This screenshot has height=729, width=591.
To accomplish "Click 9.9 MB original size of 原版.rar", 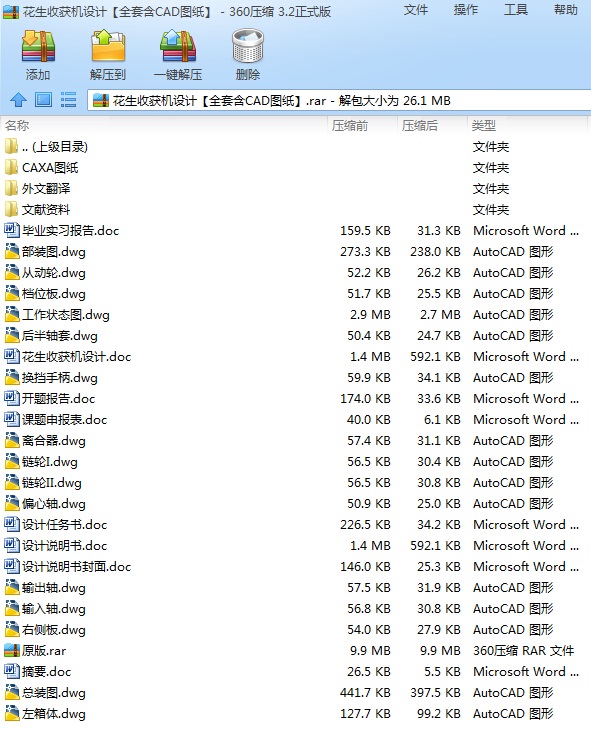I will click(370, 650).
